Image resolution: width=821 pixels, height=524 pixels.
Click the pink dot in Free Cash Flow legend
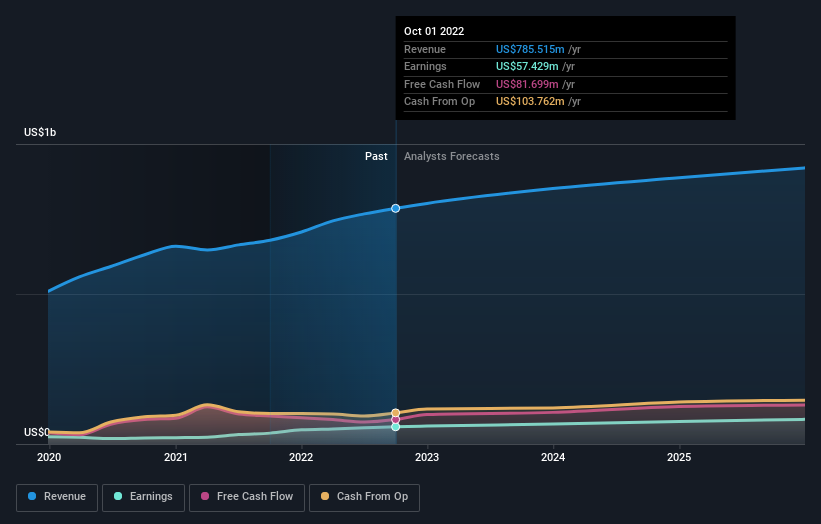[205, 496]
